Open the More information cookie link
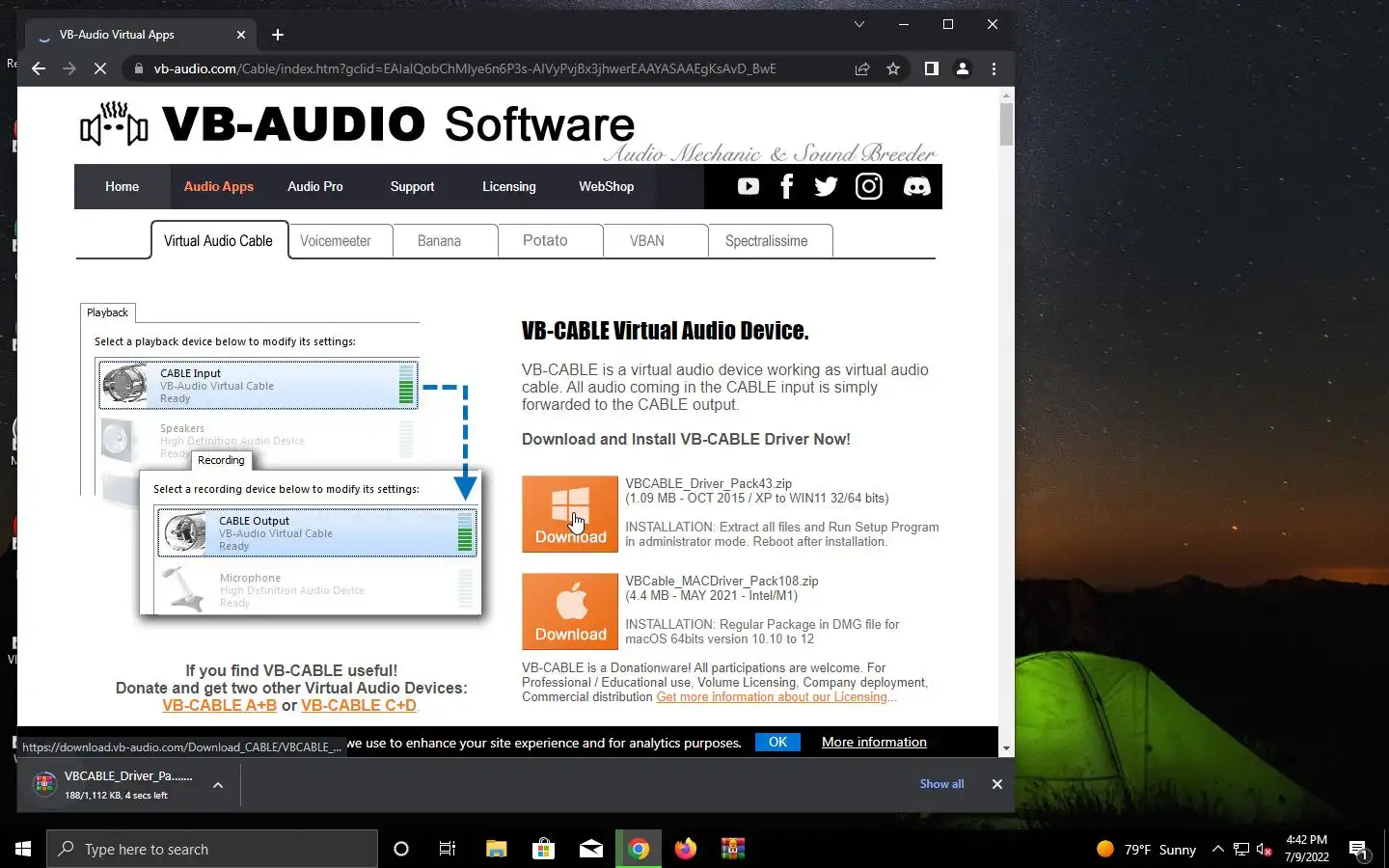1389x868 pixels. pos(874,742)
